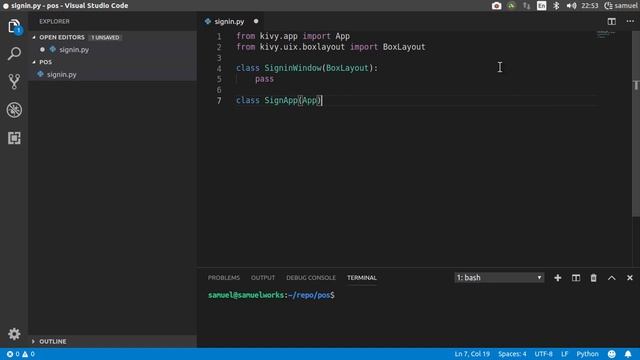
Task: Click 'SigninWindow' class name
Action: [293, 68]
